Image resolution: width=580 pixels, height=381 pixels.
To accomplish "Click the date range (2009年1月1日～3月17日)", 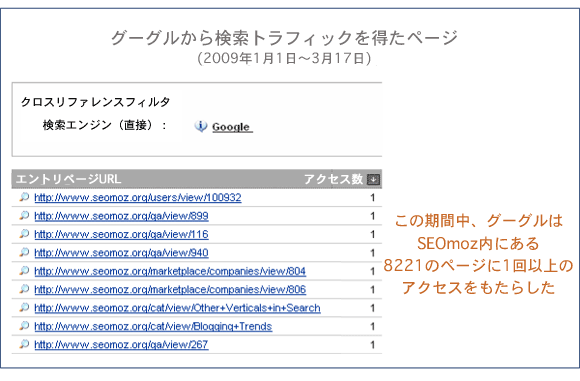I will pos(284,58).
